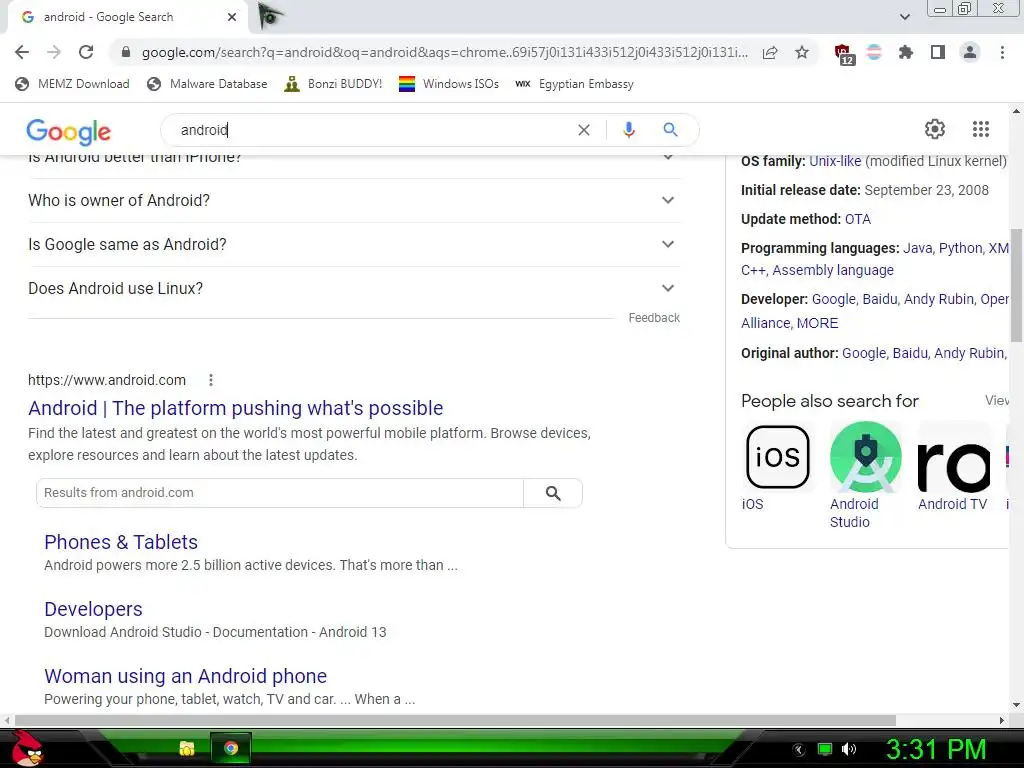Open the file manager taskbar icon
Screen dimensions: 1024x768
click(187, 748)
